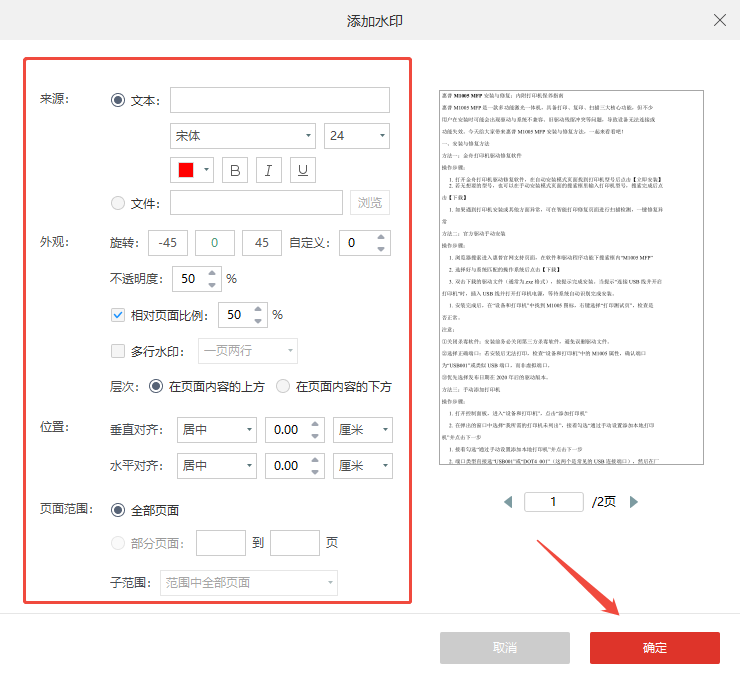Increase the vertical alignment offset
The height and width of the screenshot is (683, 740).
[x=315, y=424]
